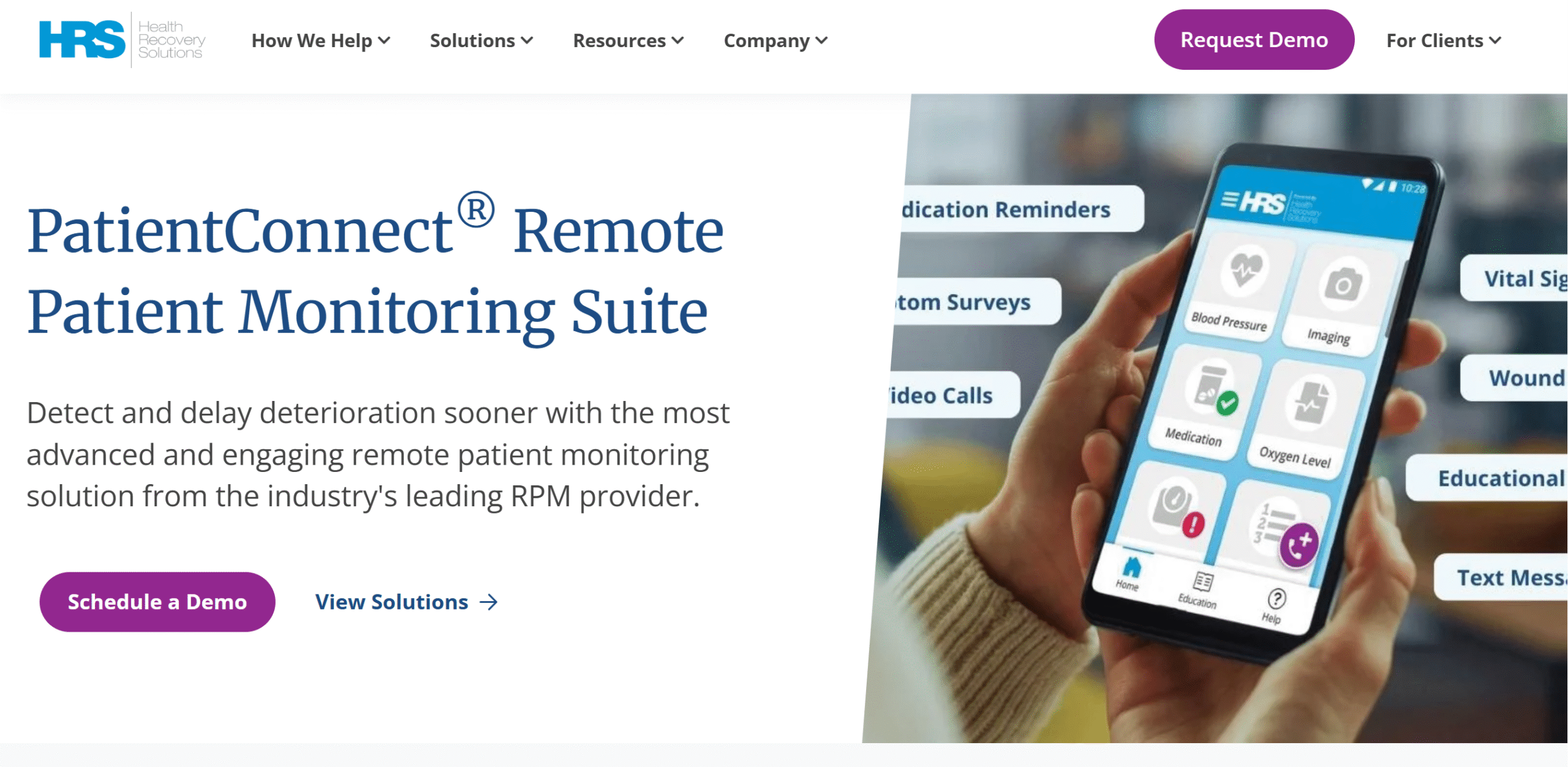Viewport: 1568px width, 767px height.
Task: Expand the Resources dropdown
Action: 627,40
